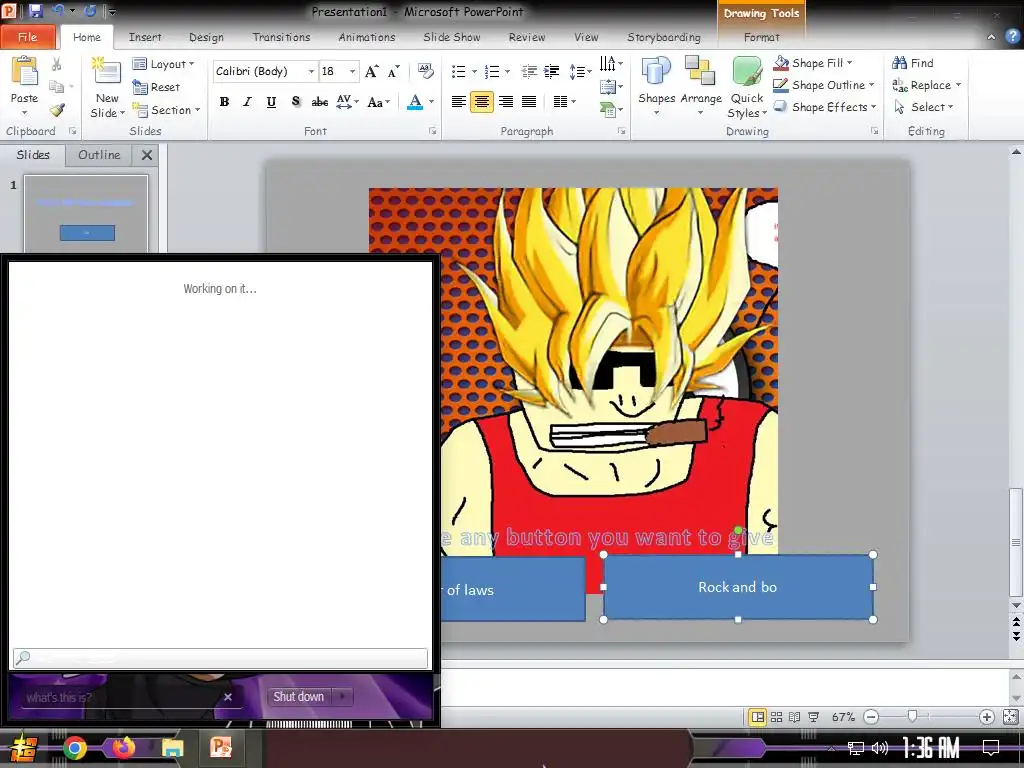Select slide 1 thumbnail

[86, 214]
